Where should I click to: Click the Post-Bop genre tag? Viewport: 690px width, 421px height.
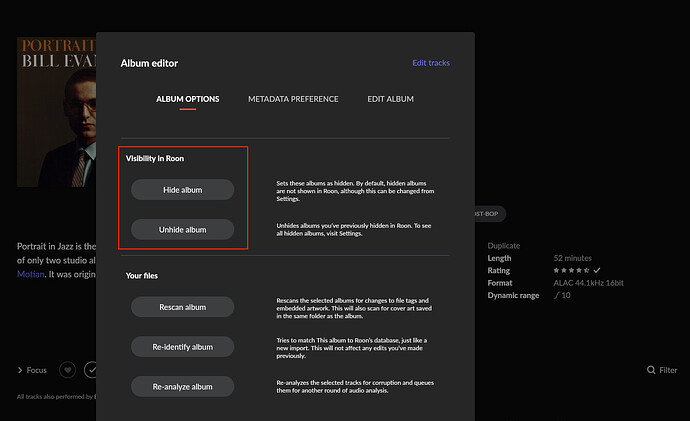490,214
